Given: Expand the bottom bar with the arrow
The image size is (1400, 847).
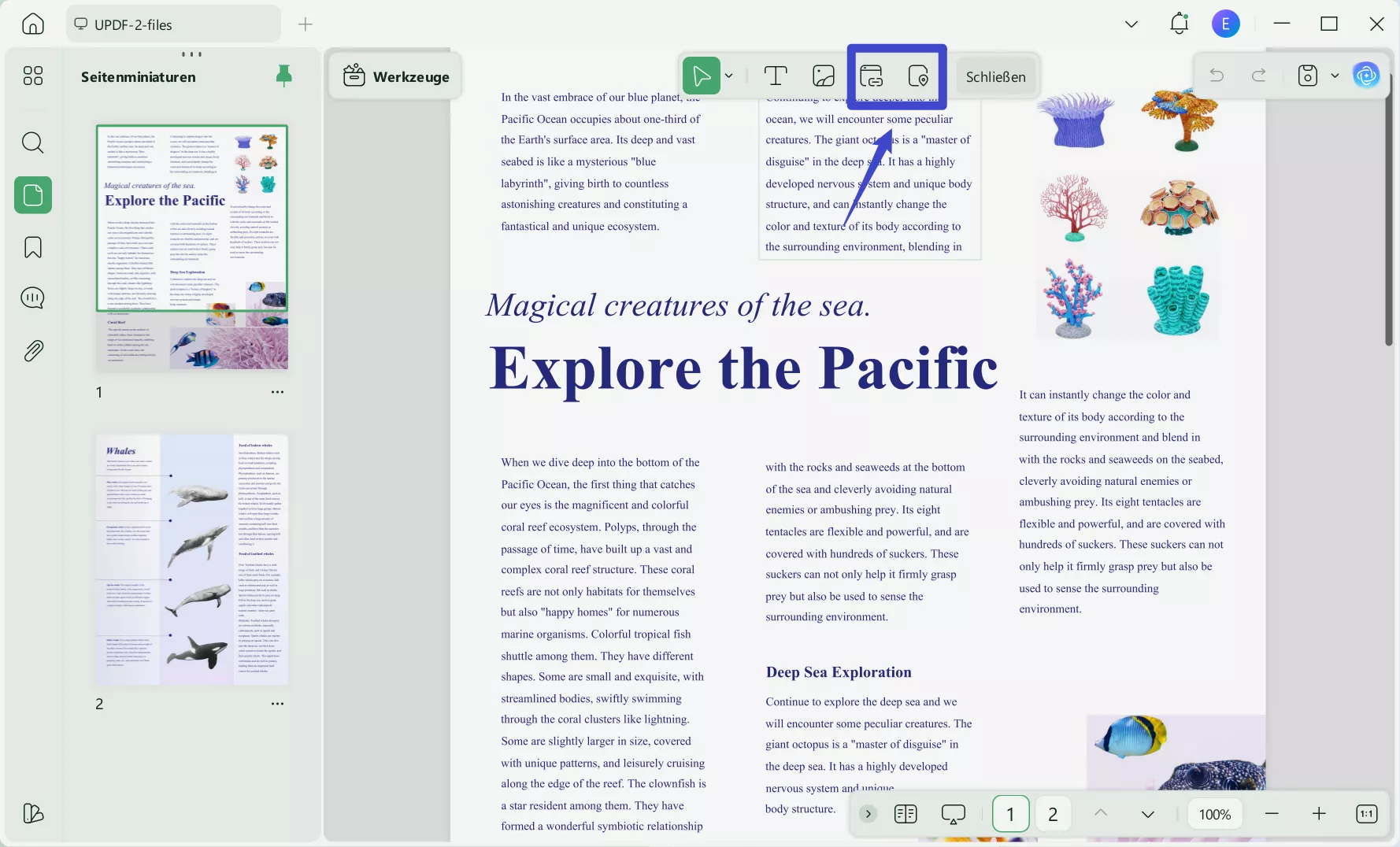Looking at the screenshot, I should (868, 814).
